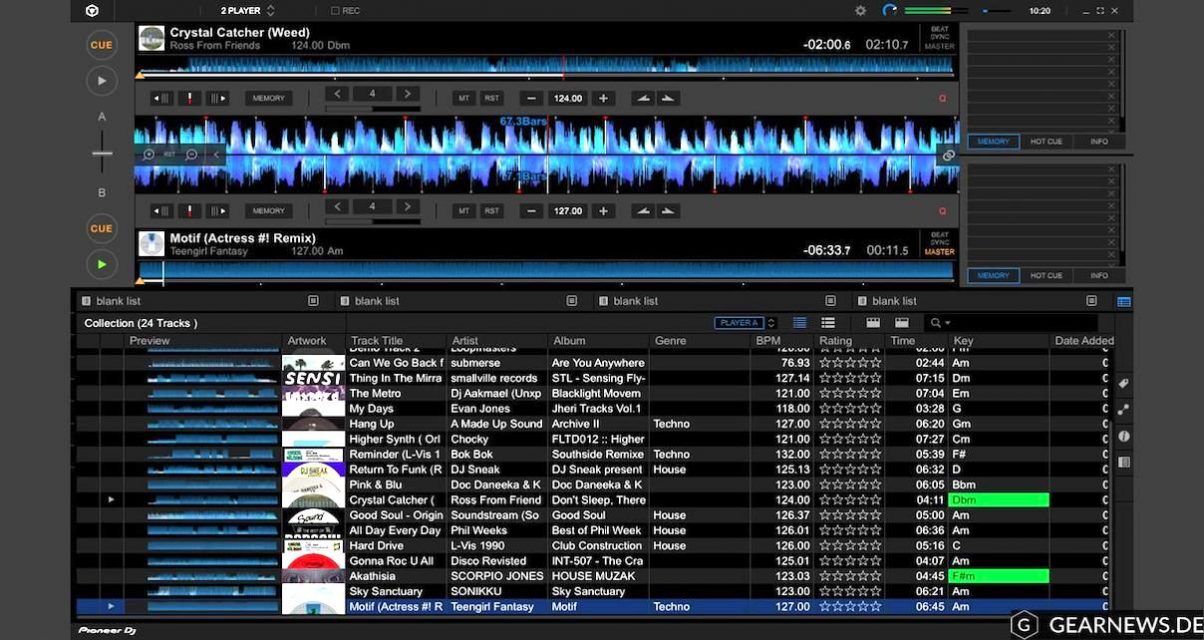Lower deck B tempo with minus button
The image size is (1204, 640).
pos(532,211)
